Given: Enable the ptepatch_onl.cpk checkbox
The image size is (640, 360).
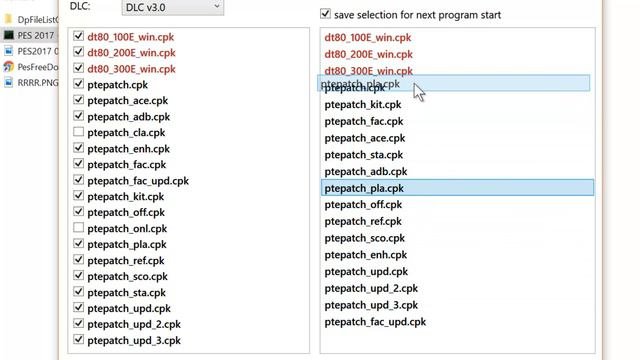Looking at the screenshot, I should [x=78, y=227].
